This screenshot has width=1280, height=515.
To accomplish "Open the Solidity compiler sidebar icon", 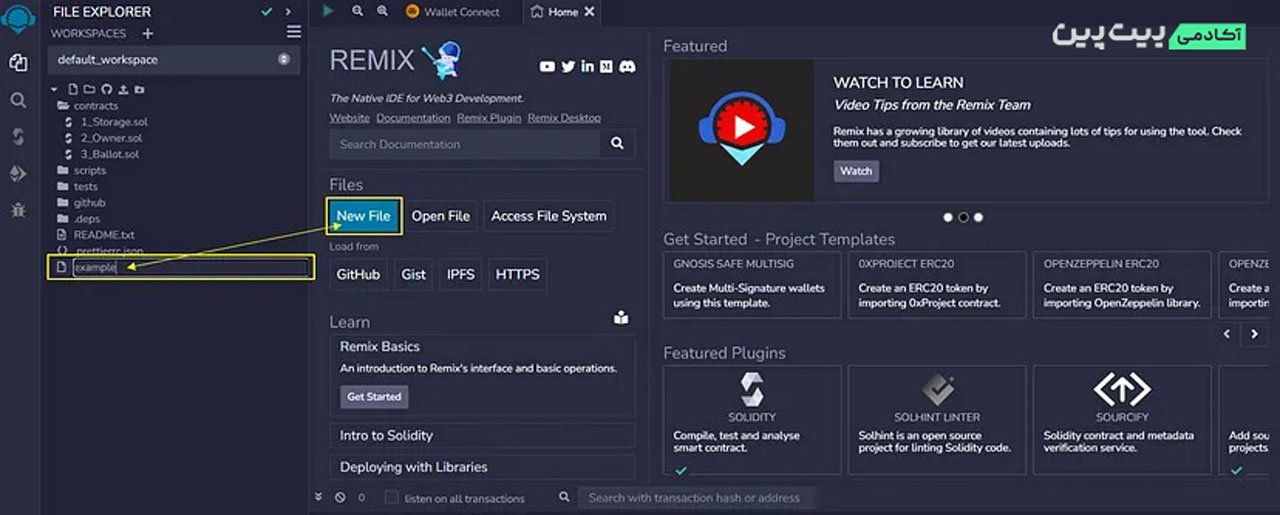I will pos(18,137).
